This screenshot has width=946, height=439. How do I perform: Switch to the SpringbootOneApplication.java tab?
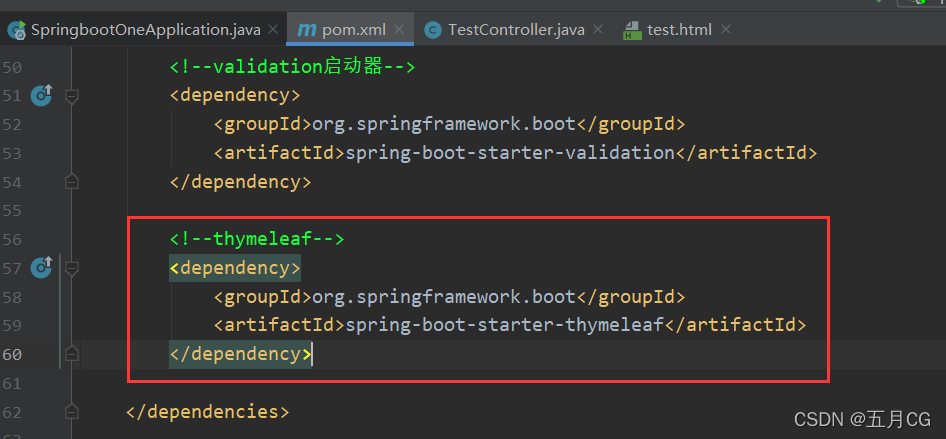[x=145, y=30]
